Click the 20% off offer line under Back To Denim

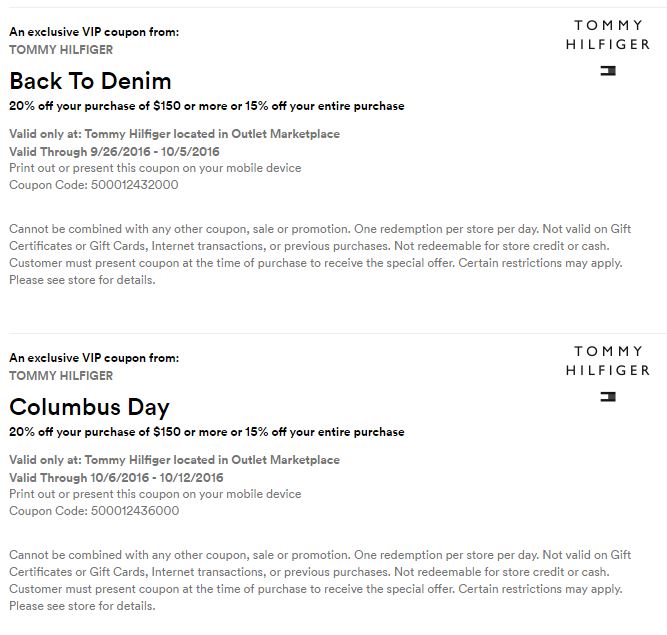[x=206, y=106]
